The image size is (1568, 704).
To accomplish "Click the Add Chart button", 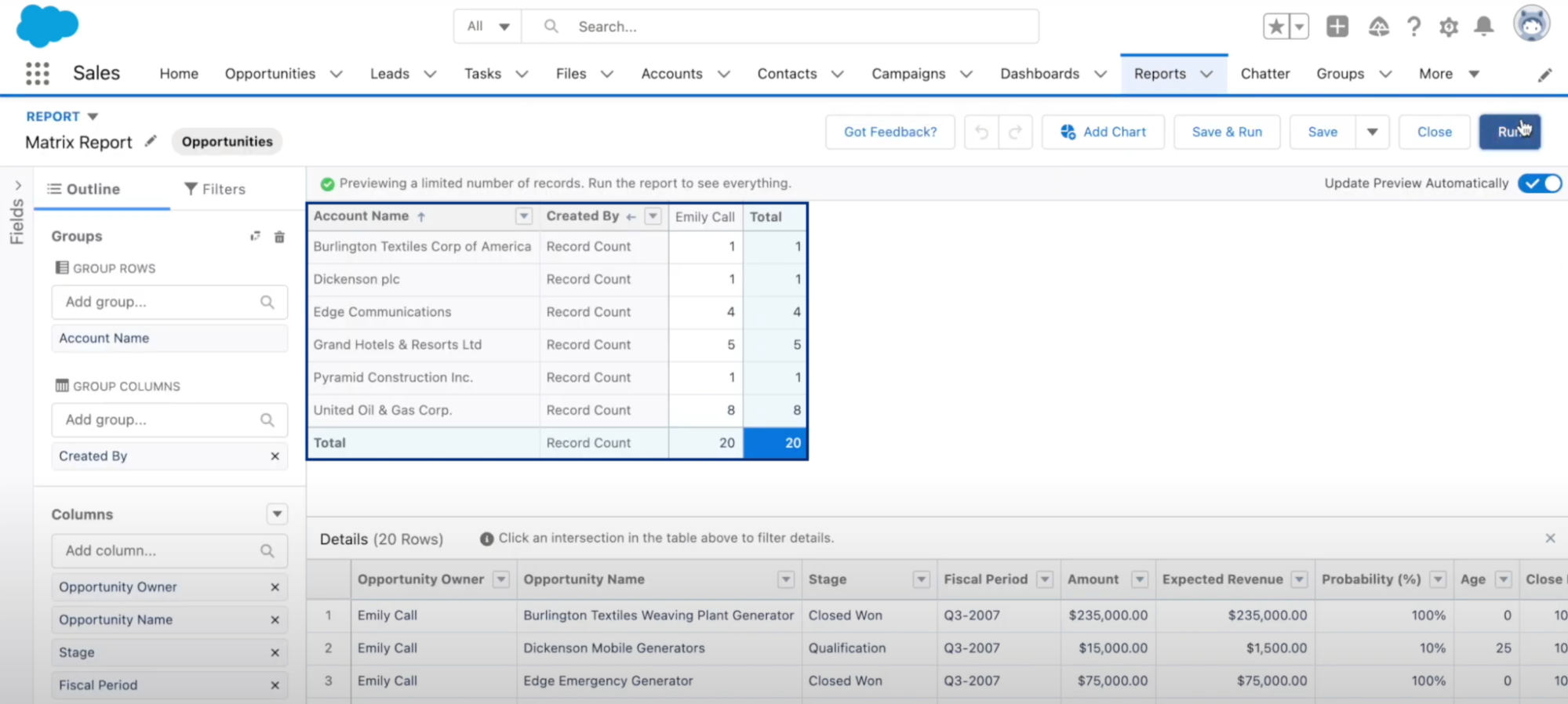I will [x=1103, y=132].
